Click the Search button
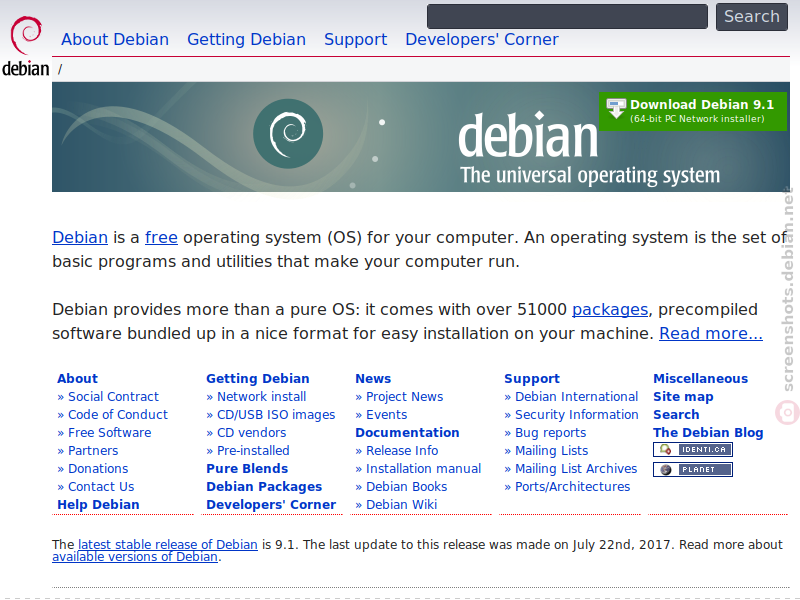The width and height of the screenshot is (800, 600). pyautogui.click(x=752, y=17)
